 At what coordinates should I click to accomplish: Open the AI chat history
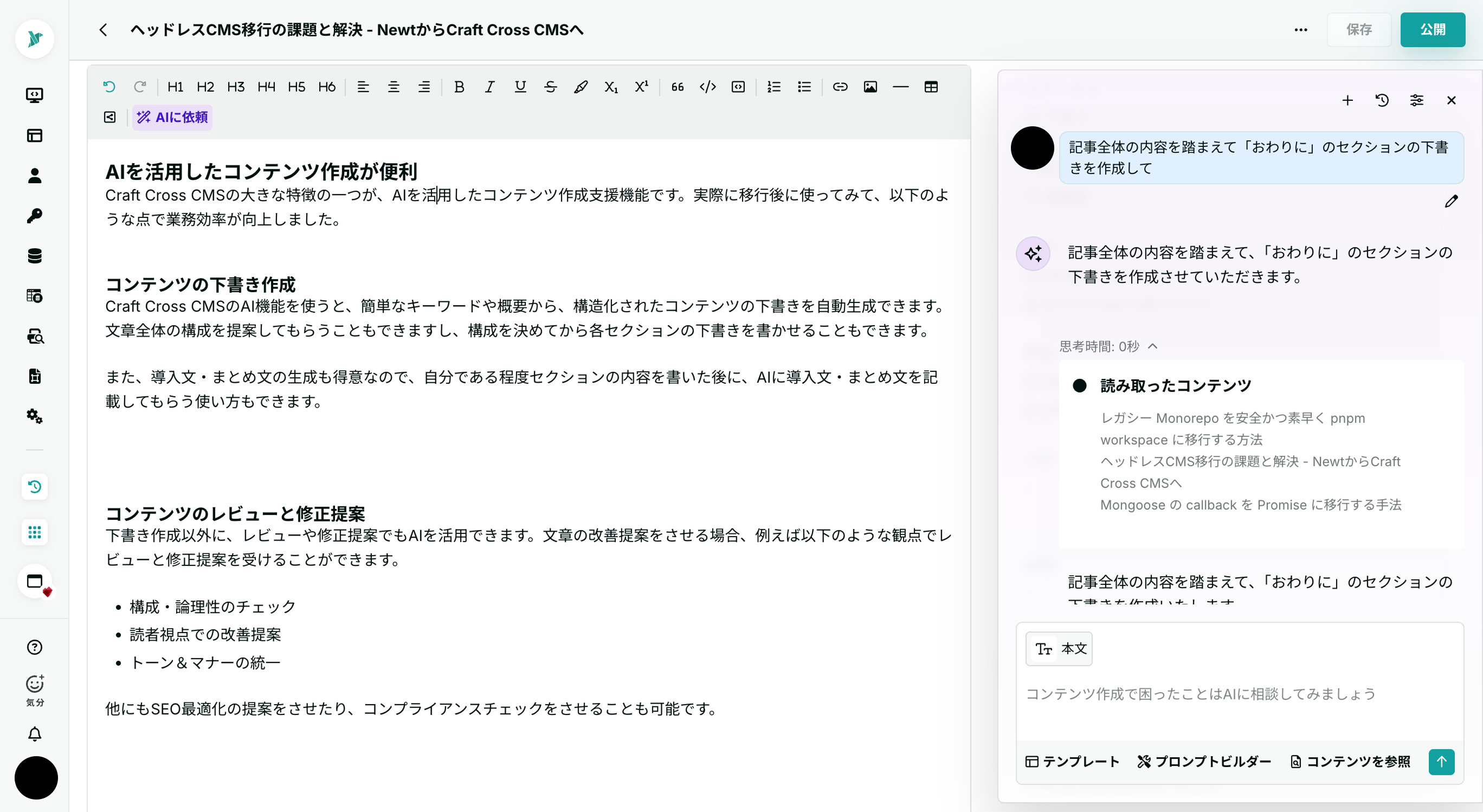click(1382, 100)
